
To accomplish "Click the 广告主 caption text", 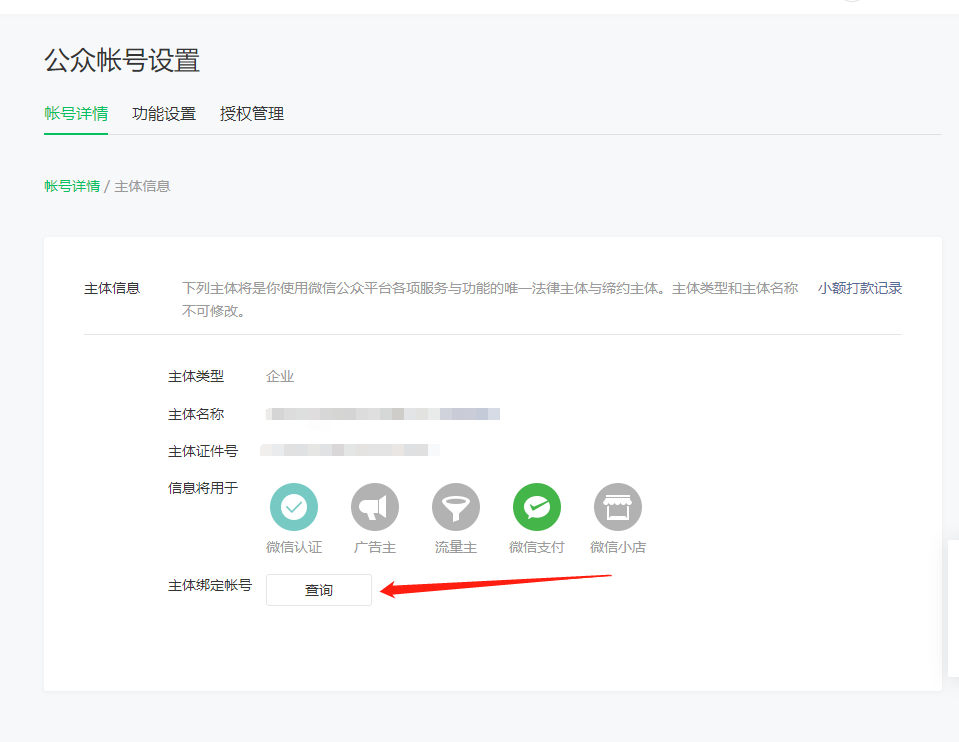I will (374, 547).
